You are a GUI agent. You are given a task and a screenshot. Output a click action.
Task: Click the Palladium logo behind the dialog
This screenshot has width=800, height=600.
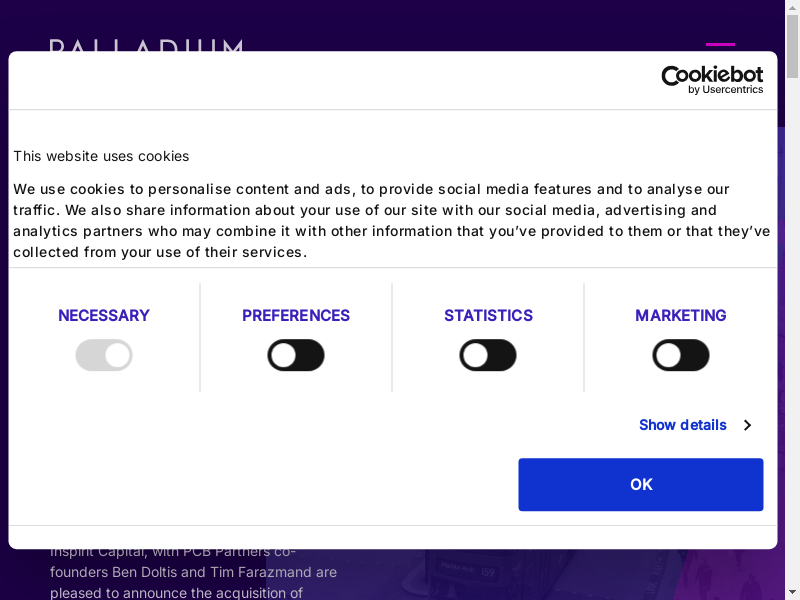coord(146,45)
